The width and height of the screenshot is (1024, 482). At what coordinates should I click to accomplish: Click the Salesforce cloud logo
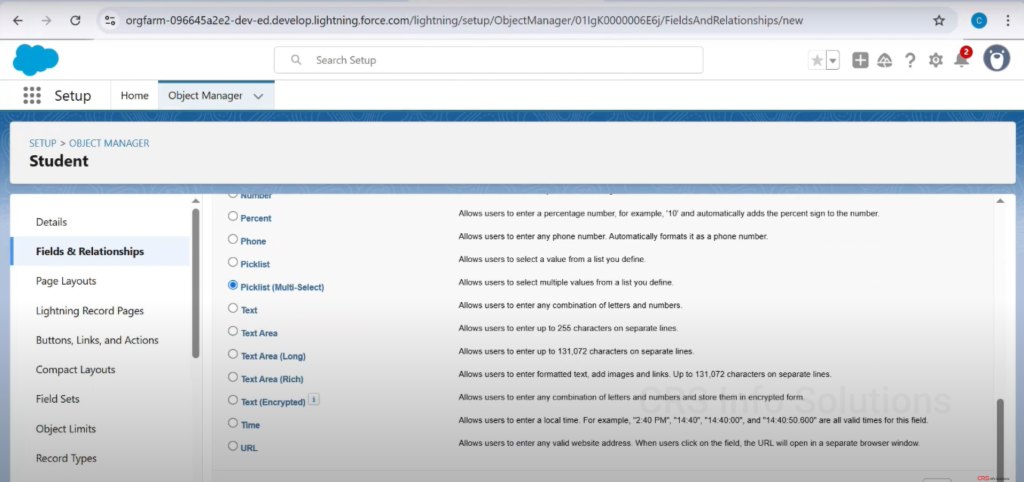pyautogui.click(x=35, y=60)
